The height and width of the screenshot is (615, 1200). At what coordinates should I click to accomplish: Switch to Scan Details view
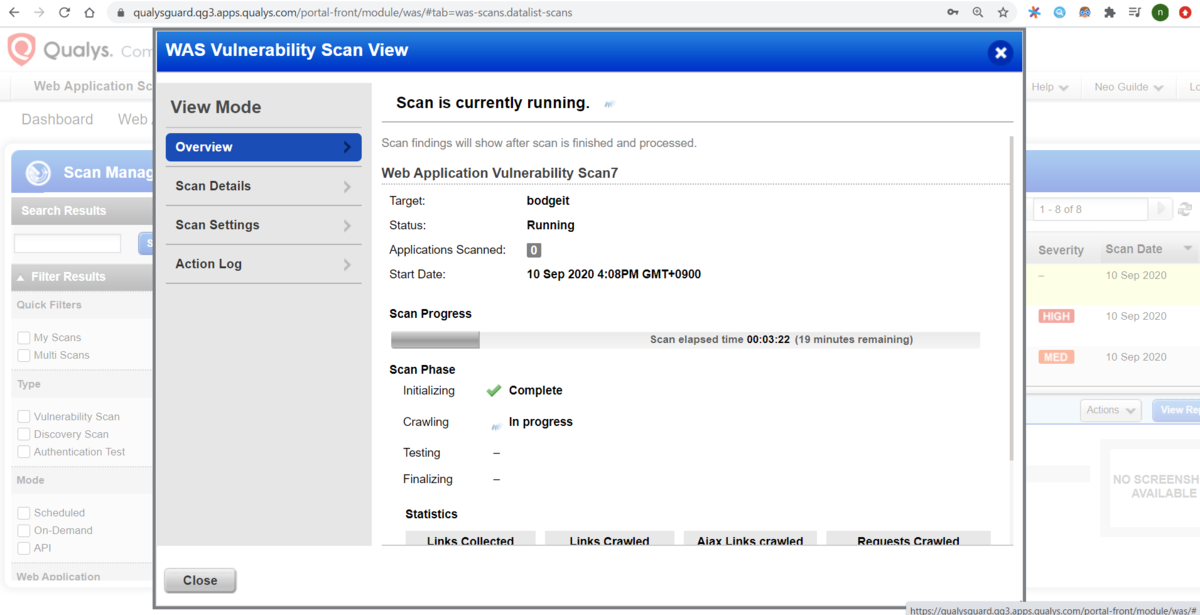pyautogui.click(x=264, y=186)
